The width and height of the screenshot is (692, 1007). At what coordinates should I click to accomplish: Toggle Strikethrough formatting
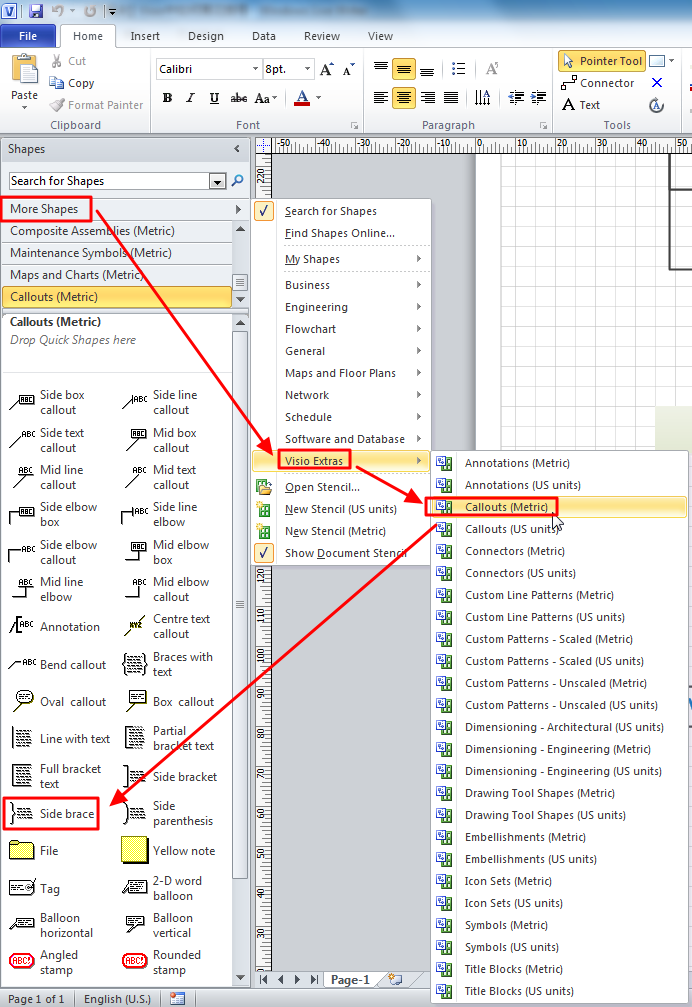238,98
